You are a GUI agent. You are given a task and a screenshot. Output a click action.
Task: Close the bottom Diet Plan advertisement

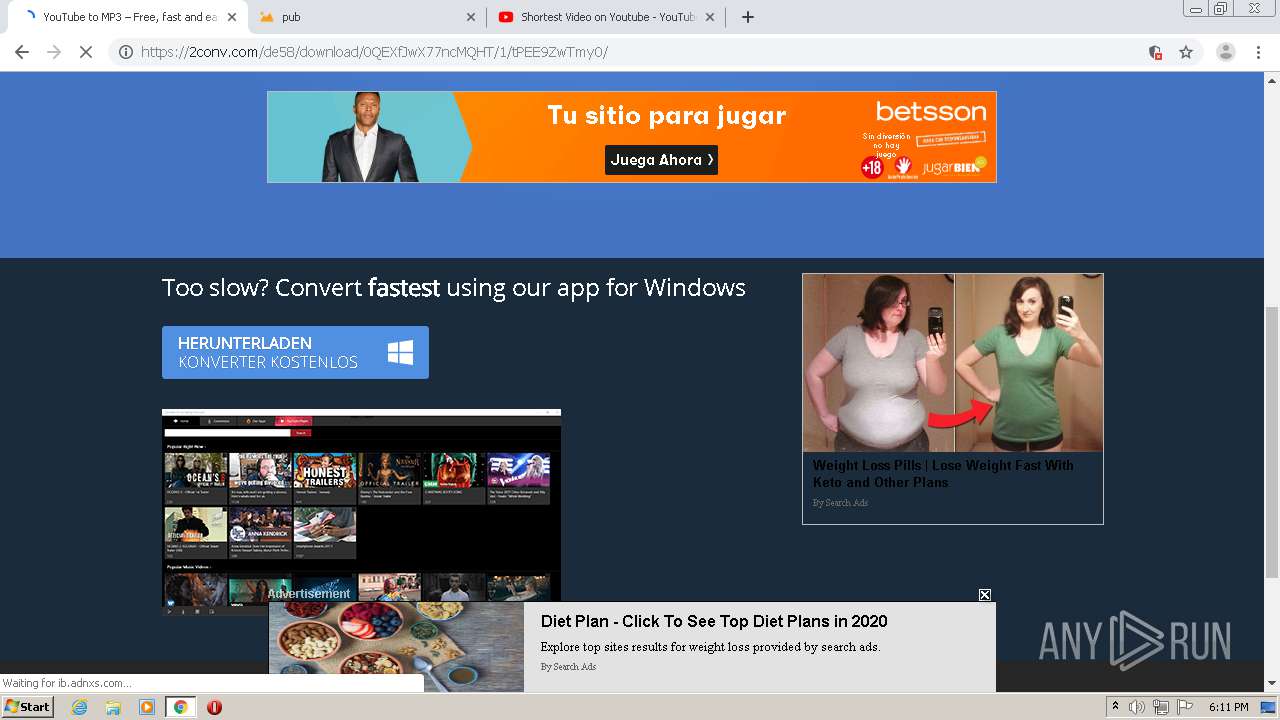tap(985, 595)
